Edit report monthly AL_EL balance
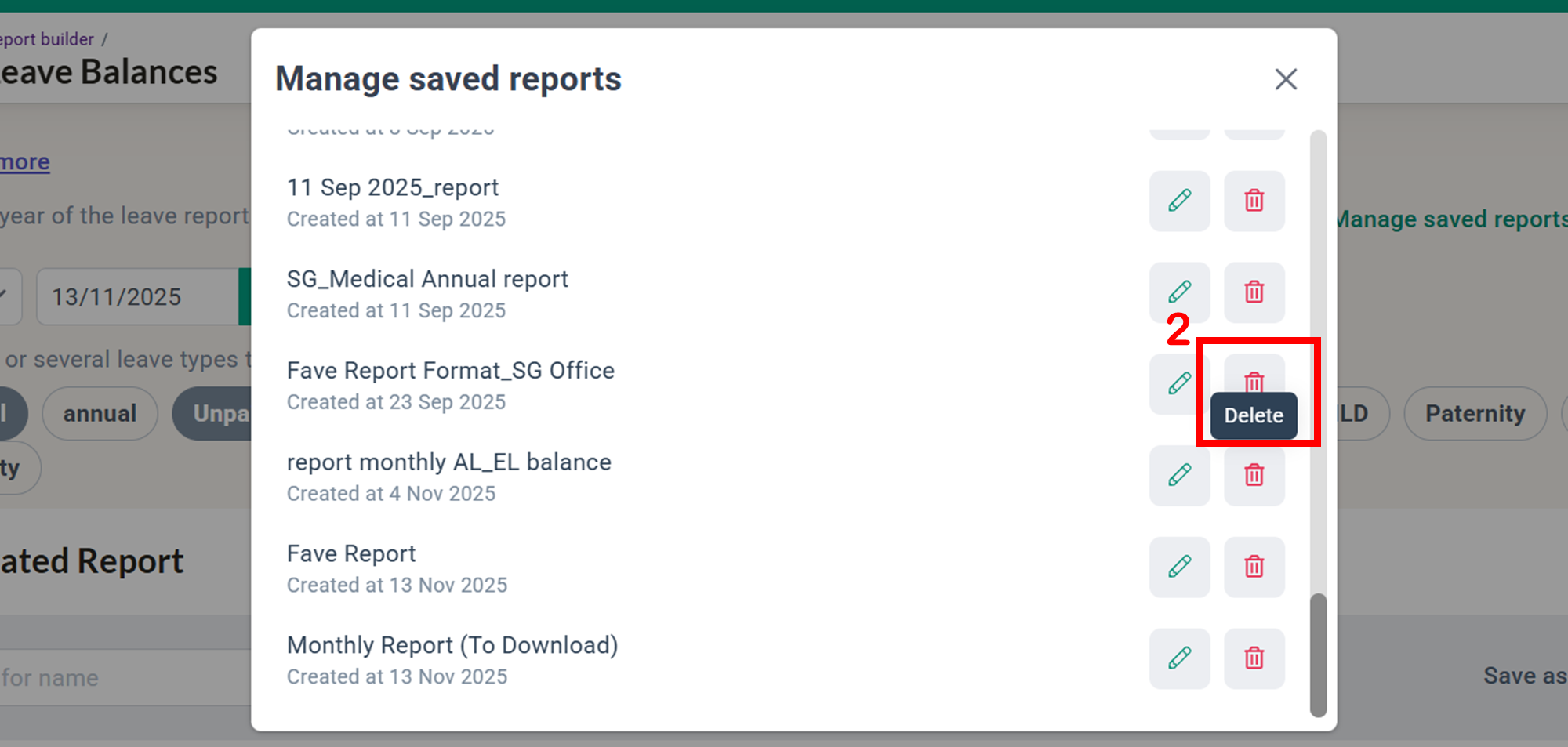 pos(1179,475)
